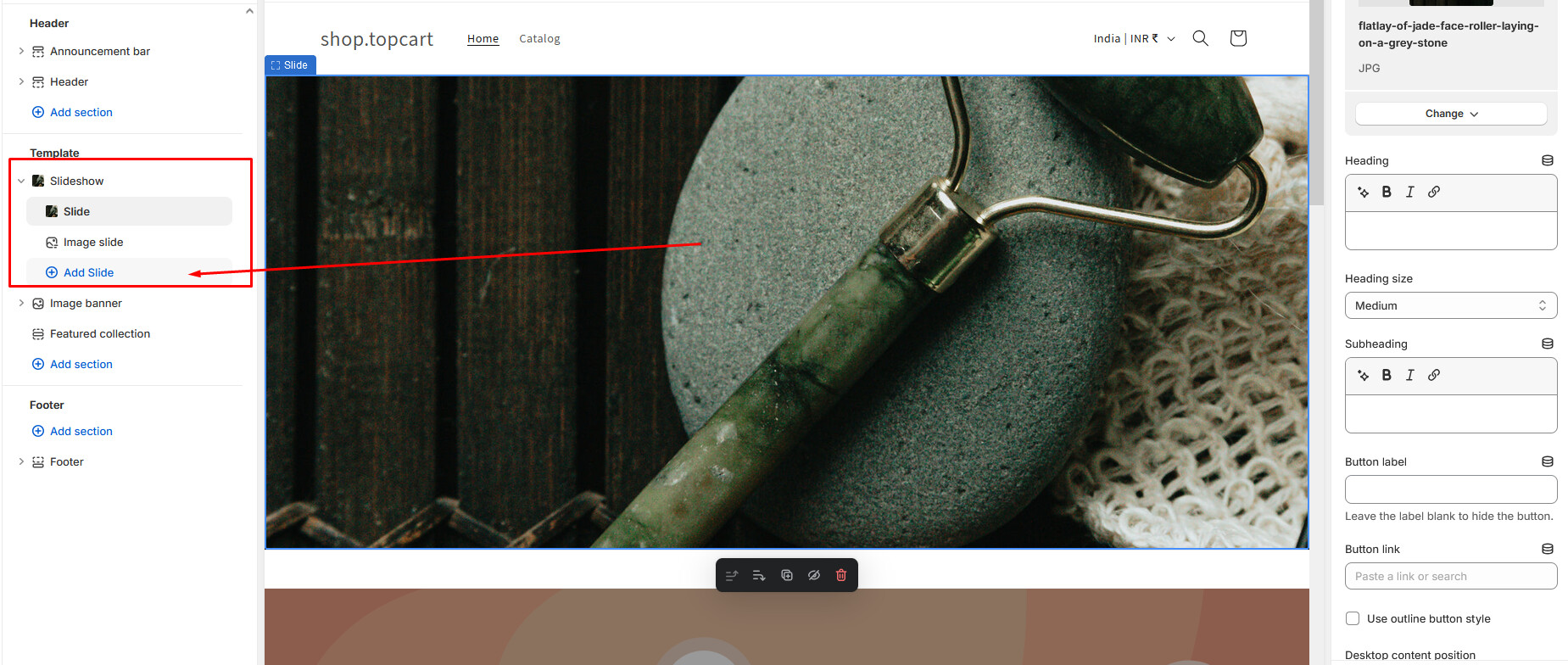
Task: Open the Catalog link in store navigation
Action: point(539,39)
